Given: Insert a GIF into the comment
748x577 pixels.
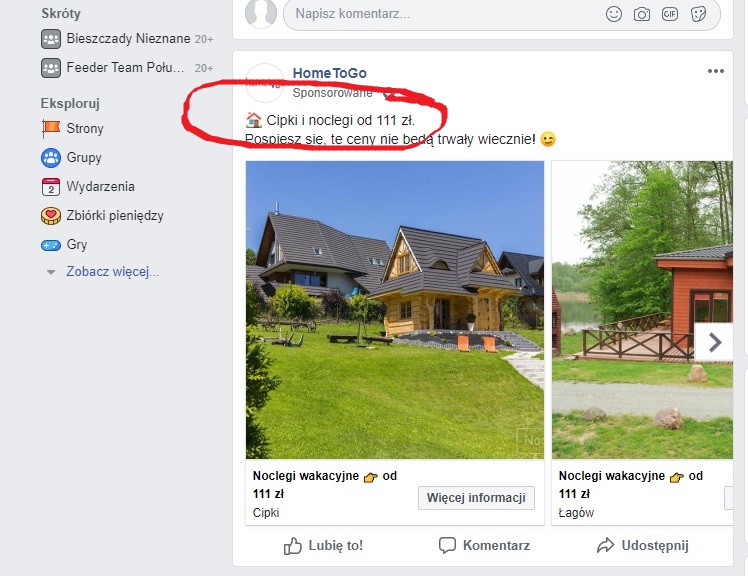Looking at the screenshot, I should (670, 14).
